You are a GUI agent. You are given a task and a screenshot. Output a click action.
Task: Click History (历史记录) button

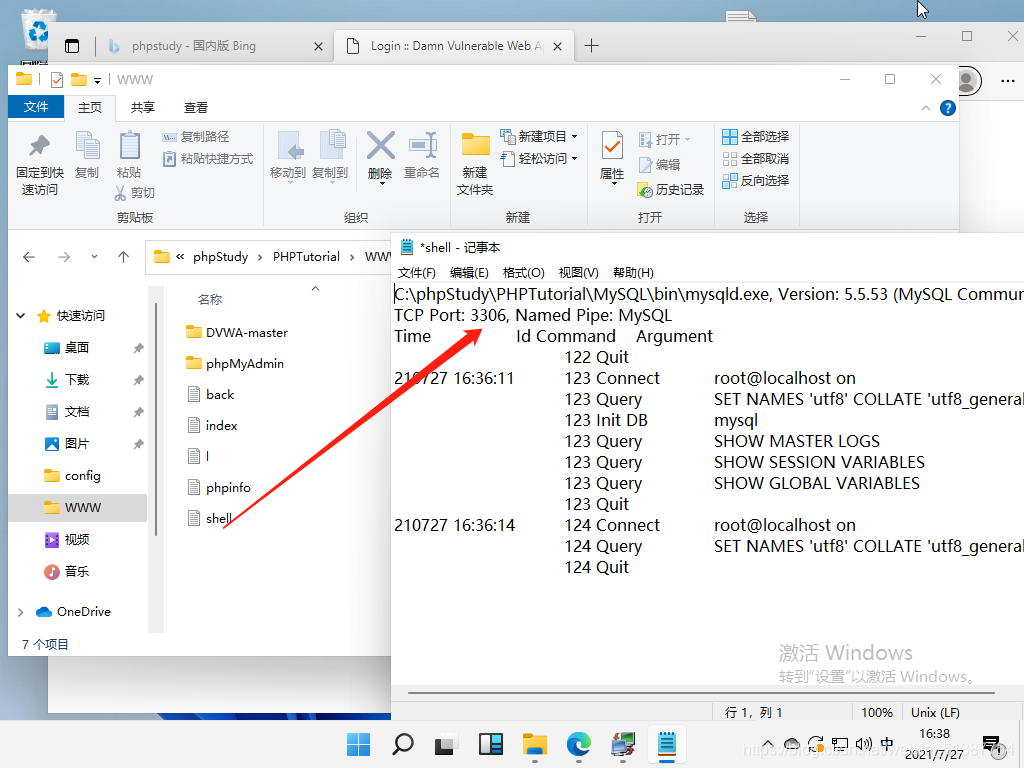[671, 189]
